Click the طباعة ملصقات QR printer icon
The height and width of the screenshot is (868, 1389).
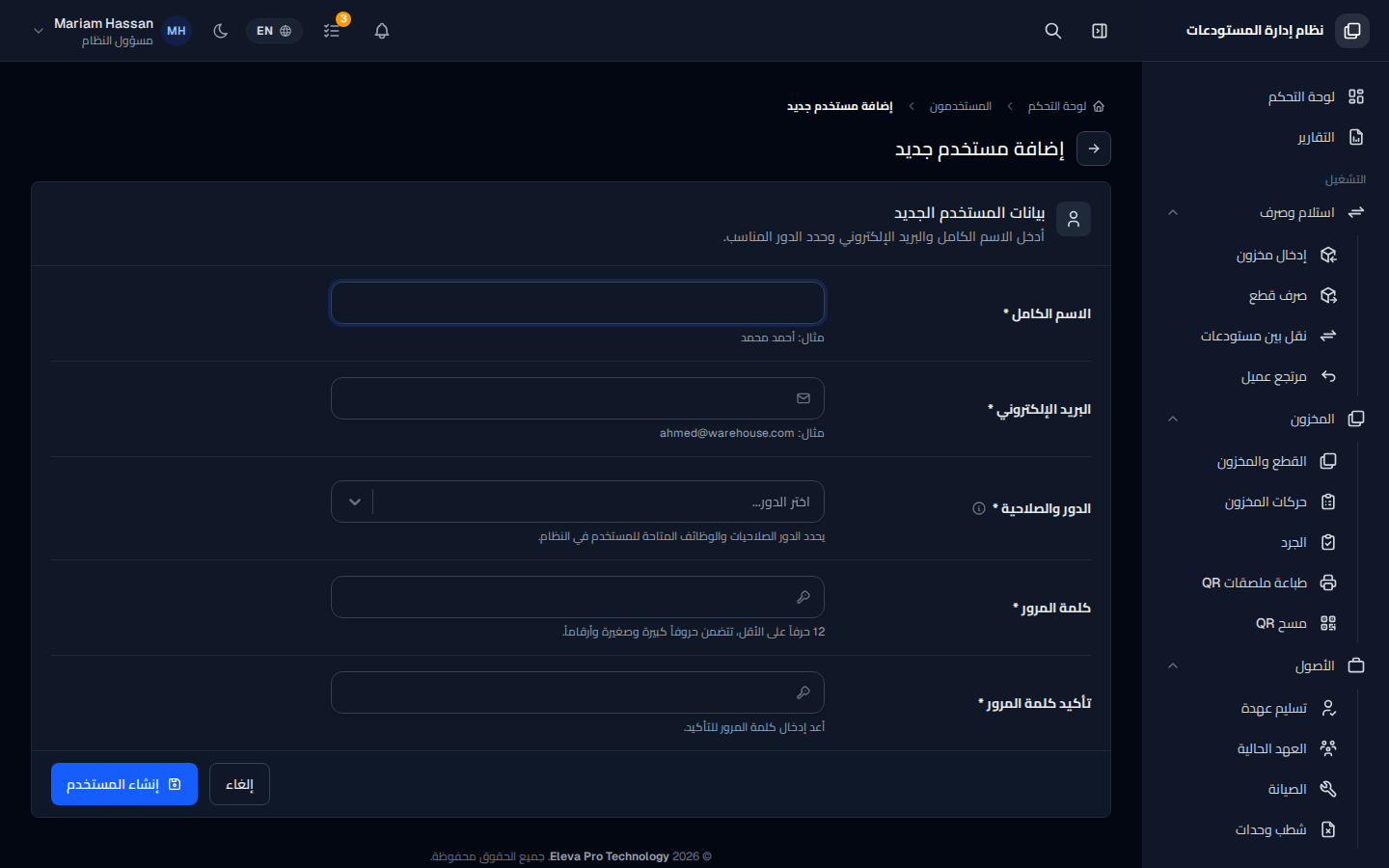(1328, 583)
